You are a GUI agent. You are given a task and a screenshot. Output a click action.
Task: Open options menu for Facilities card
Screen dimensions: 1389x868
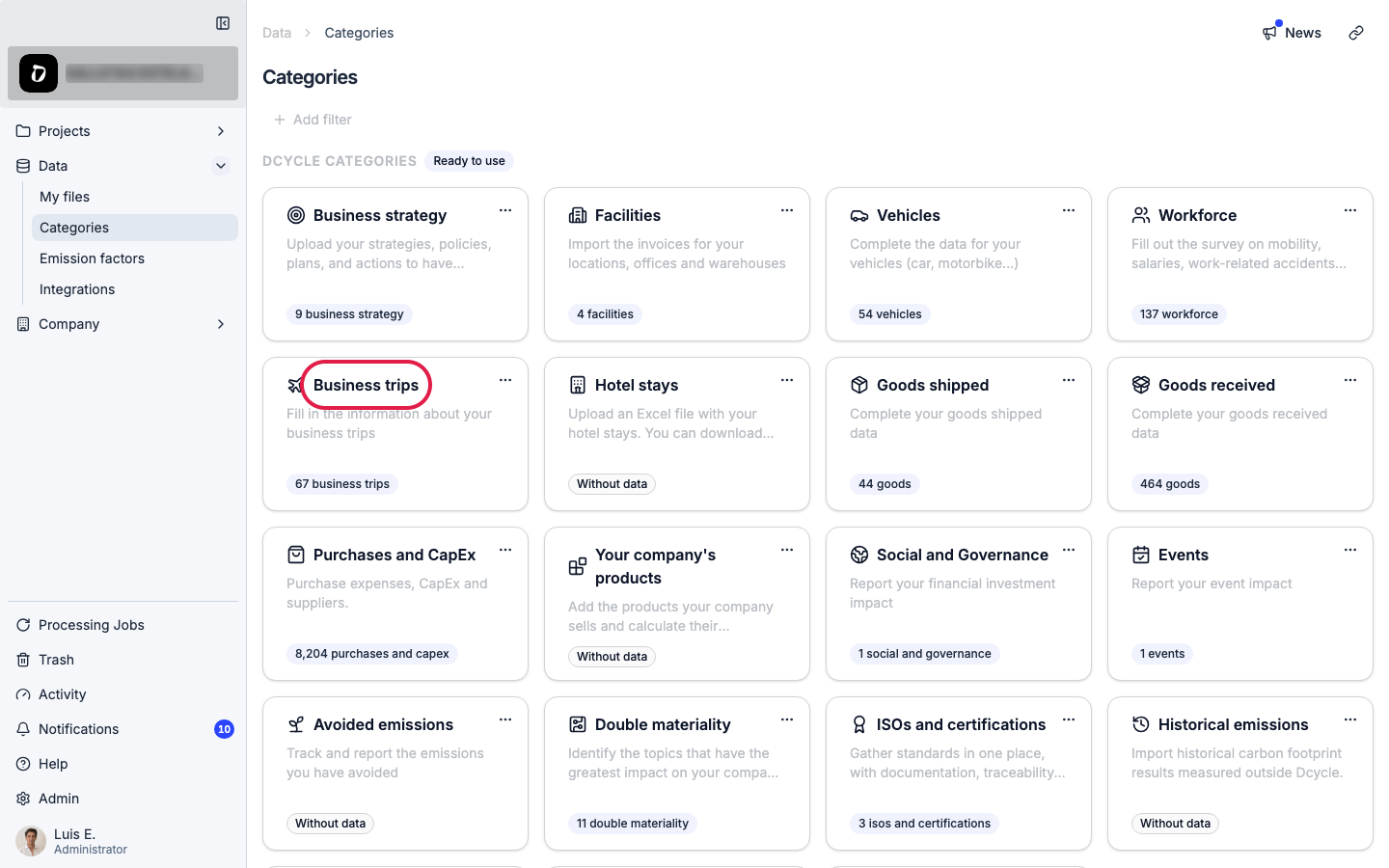pos(787,210)
